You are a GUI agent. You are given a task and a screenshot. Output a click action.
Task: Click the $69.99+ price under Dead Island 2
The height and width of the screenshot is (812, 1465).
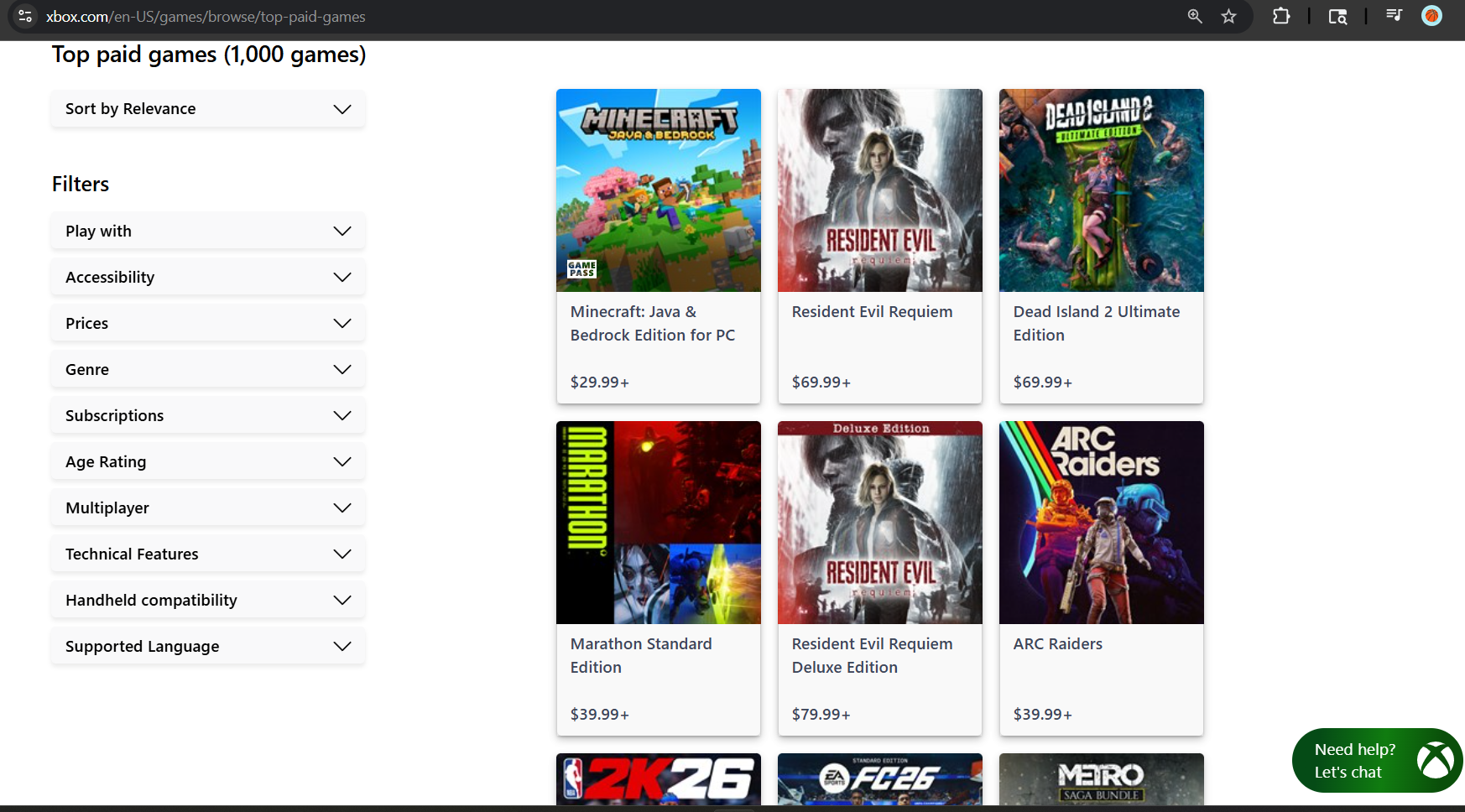pyautogui.click(x=1043, y=383)
